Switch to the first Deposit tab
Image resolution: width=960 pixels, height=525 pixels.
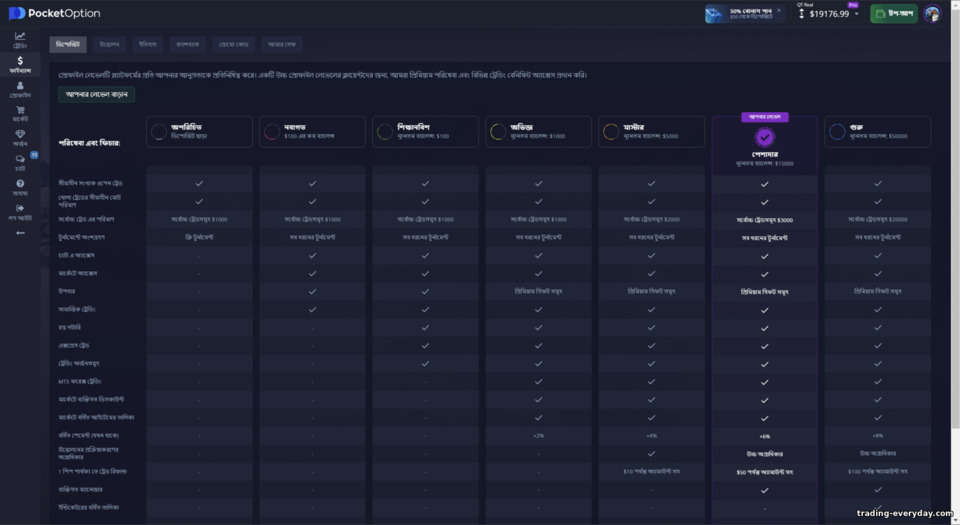click(68, 44)
